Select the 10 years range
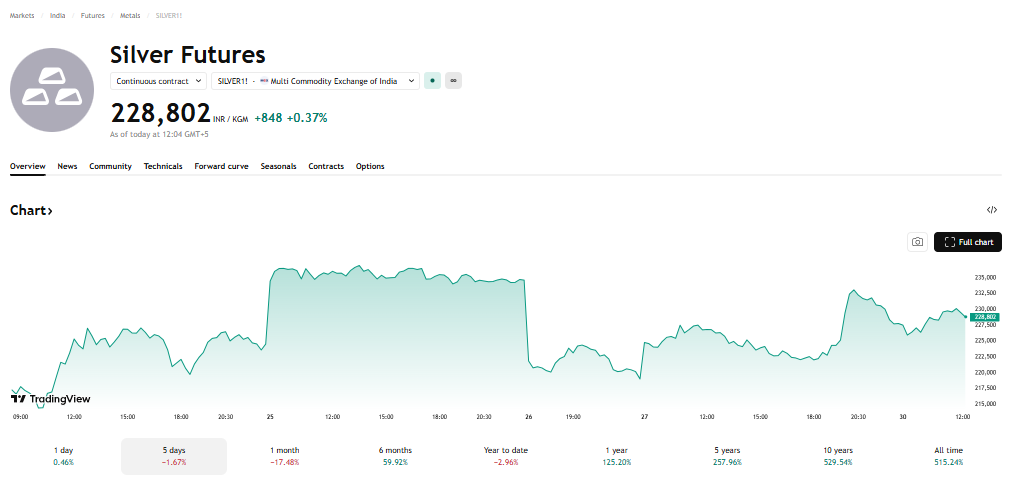 click(837, 456)
